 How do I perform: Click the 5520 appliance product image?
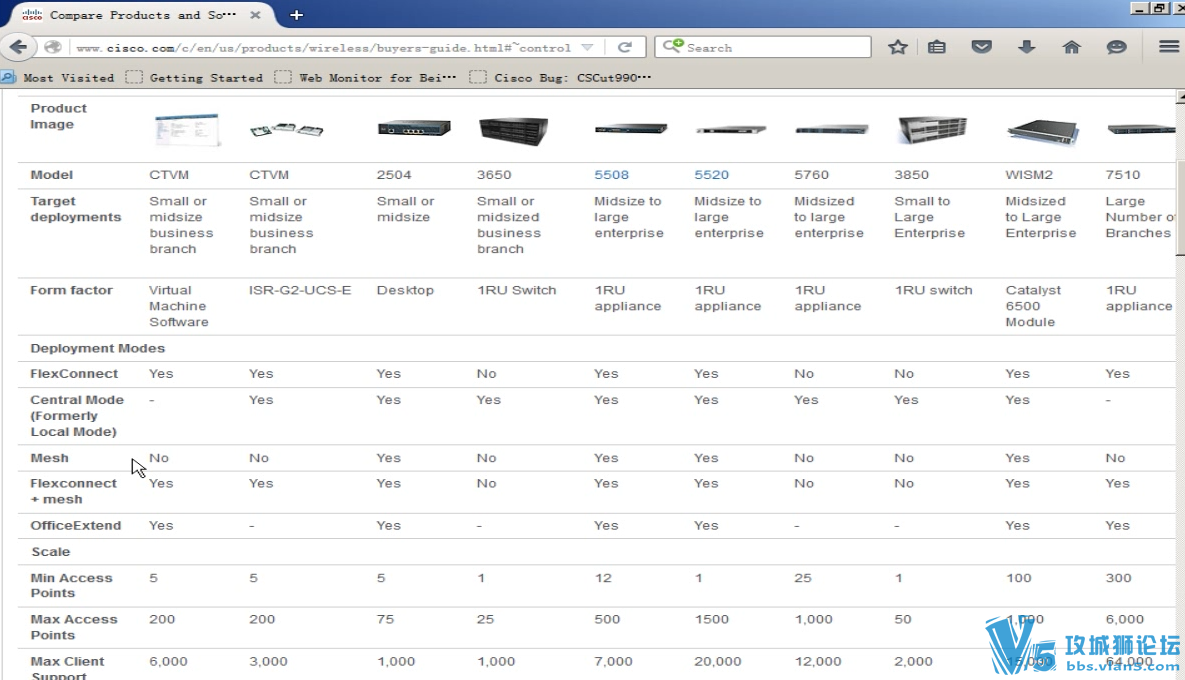731,130
